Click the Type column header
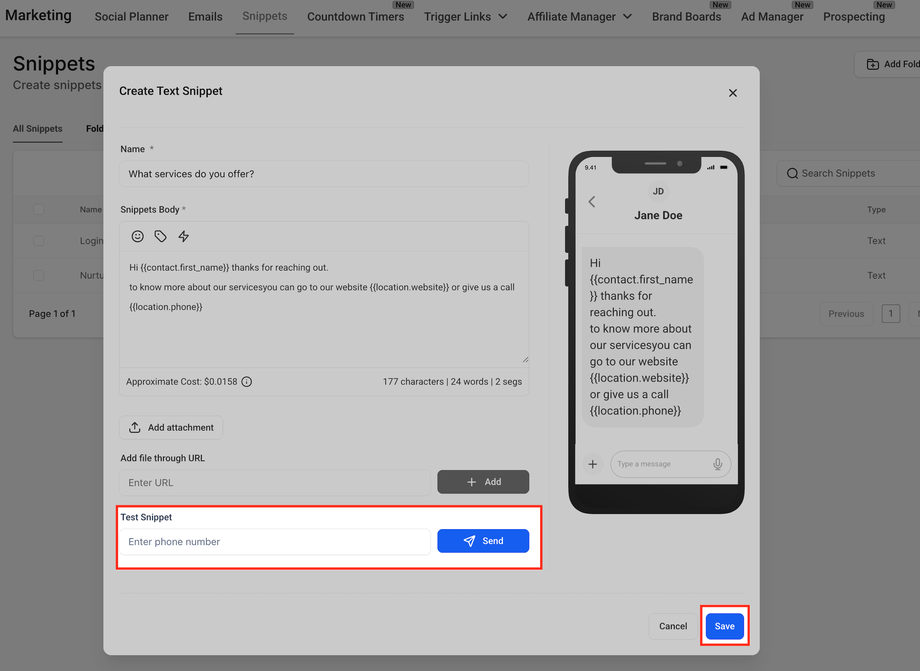This screenshot has width=920, height=671. [876, 209]
